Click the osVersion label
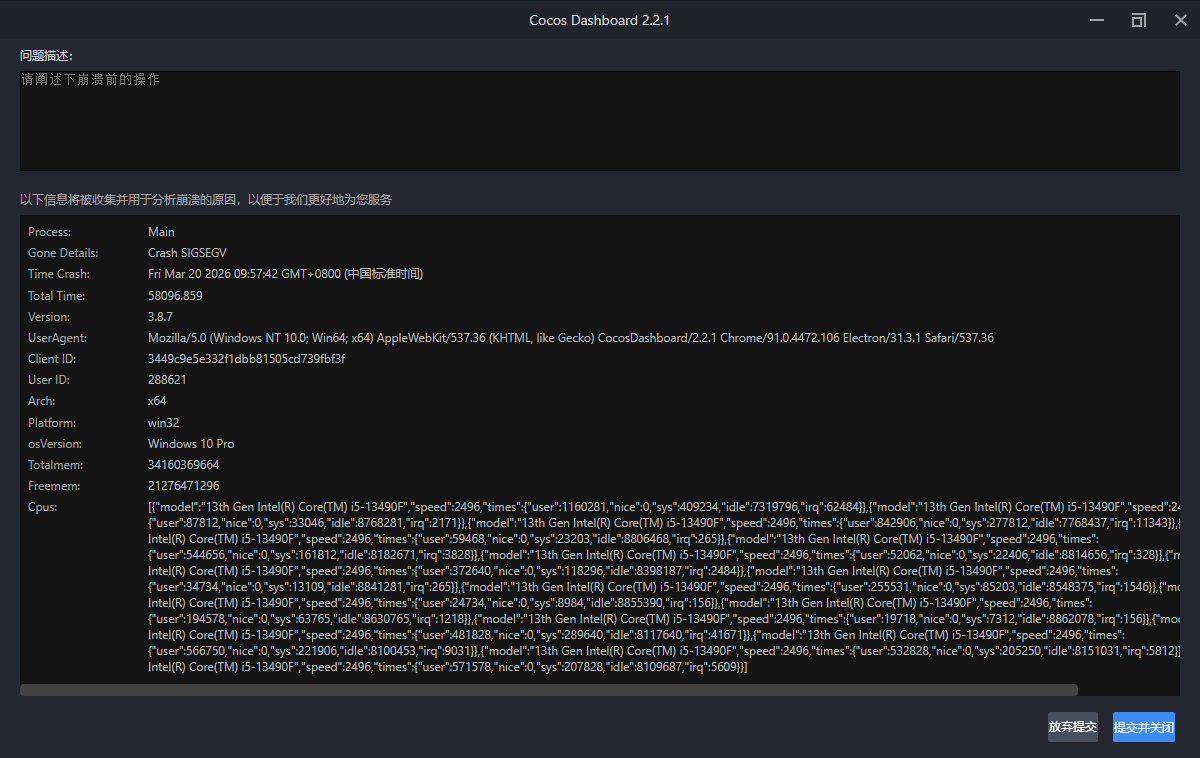The height and width of the screenshot is (758, 1200). click(x=55, y=444)
